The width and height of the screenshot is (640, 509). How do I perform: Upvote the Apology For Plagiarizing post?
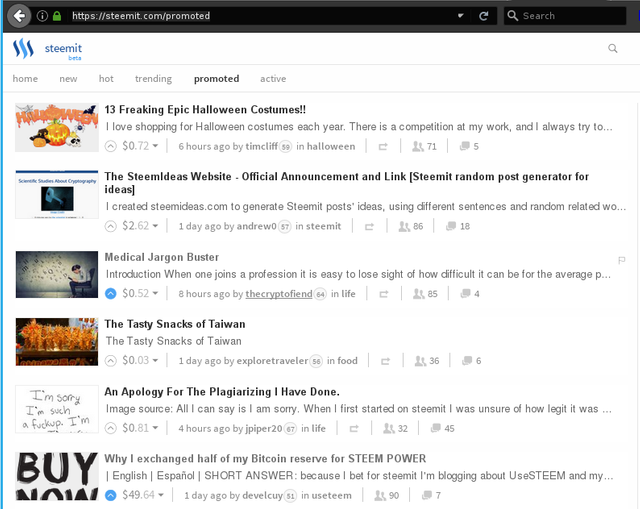click(x=111, y=428)
